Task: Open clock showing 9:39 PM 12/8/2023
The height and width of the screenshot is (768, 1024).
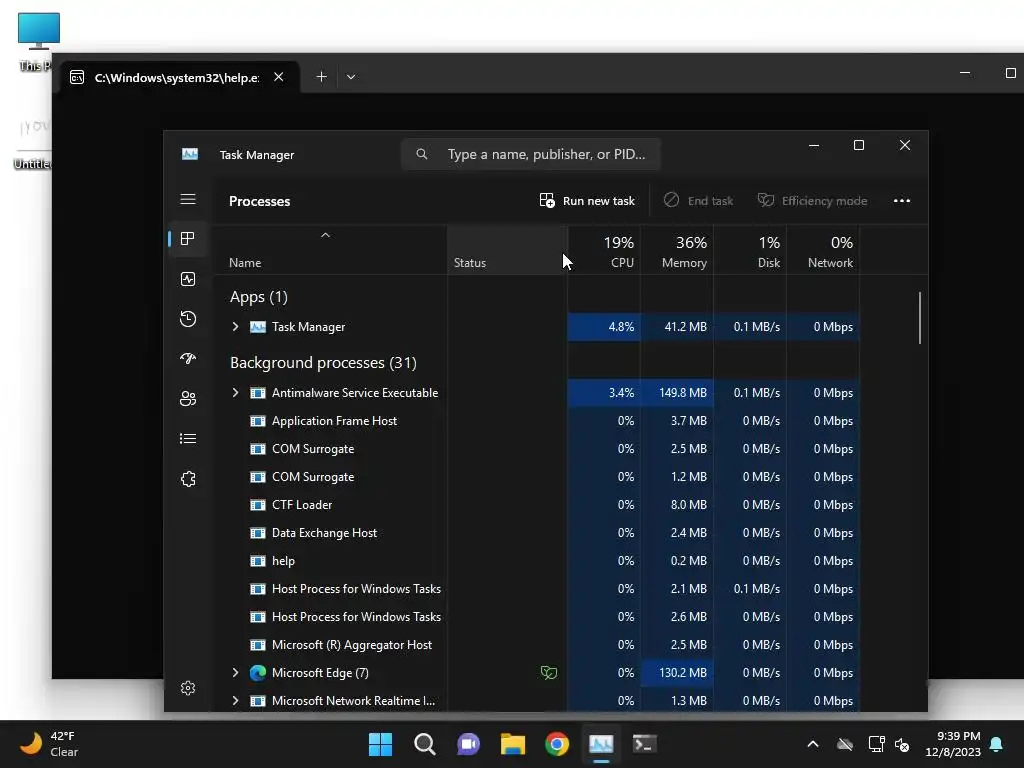Action: pyautogui.click(x=953, y=744)
